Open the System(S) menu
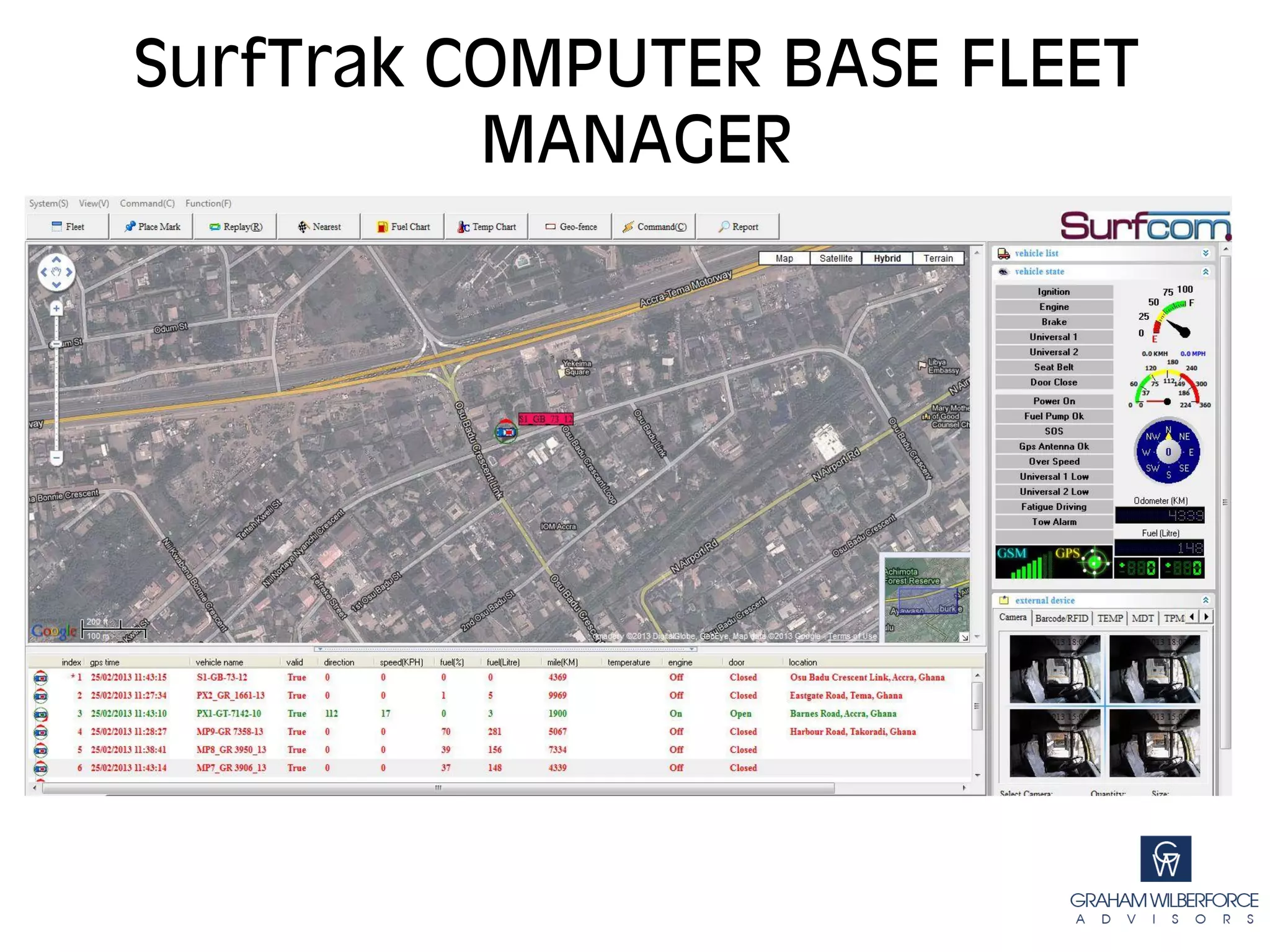1270x952 pixels. (x=48, y=203)
